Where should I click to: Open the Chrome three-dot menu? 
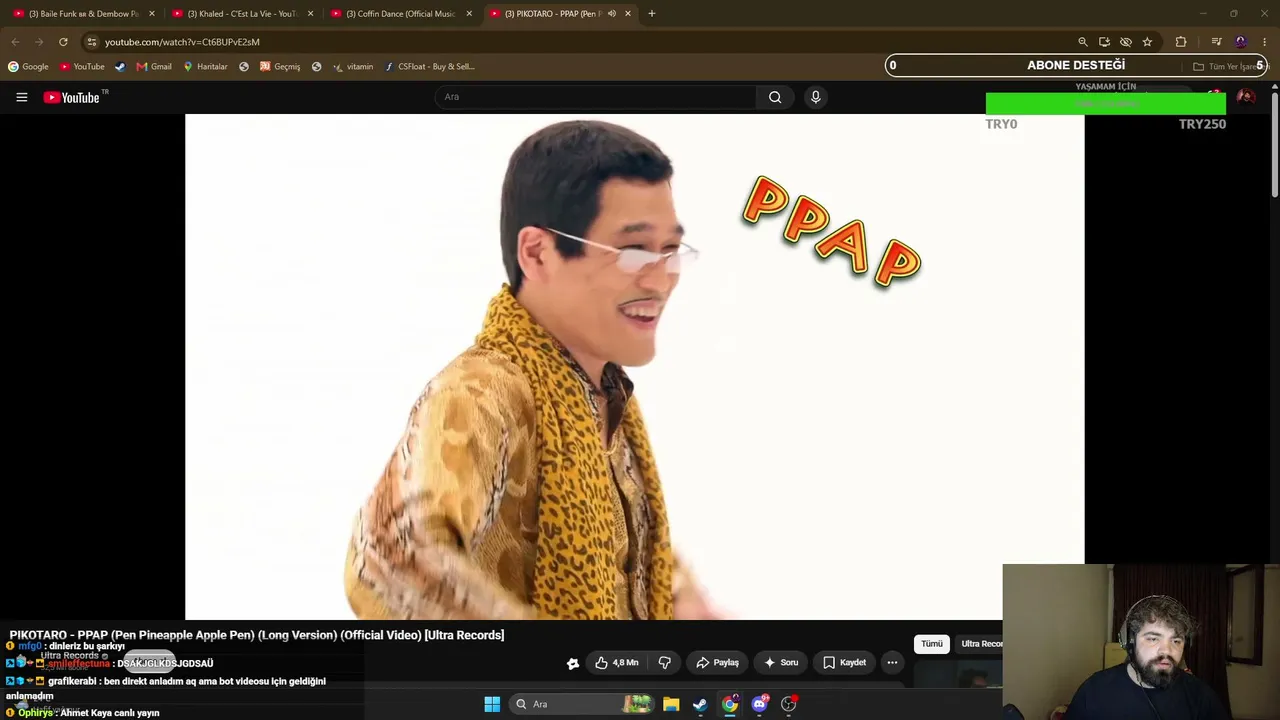(1265, 42)
